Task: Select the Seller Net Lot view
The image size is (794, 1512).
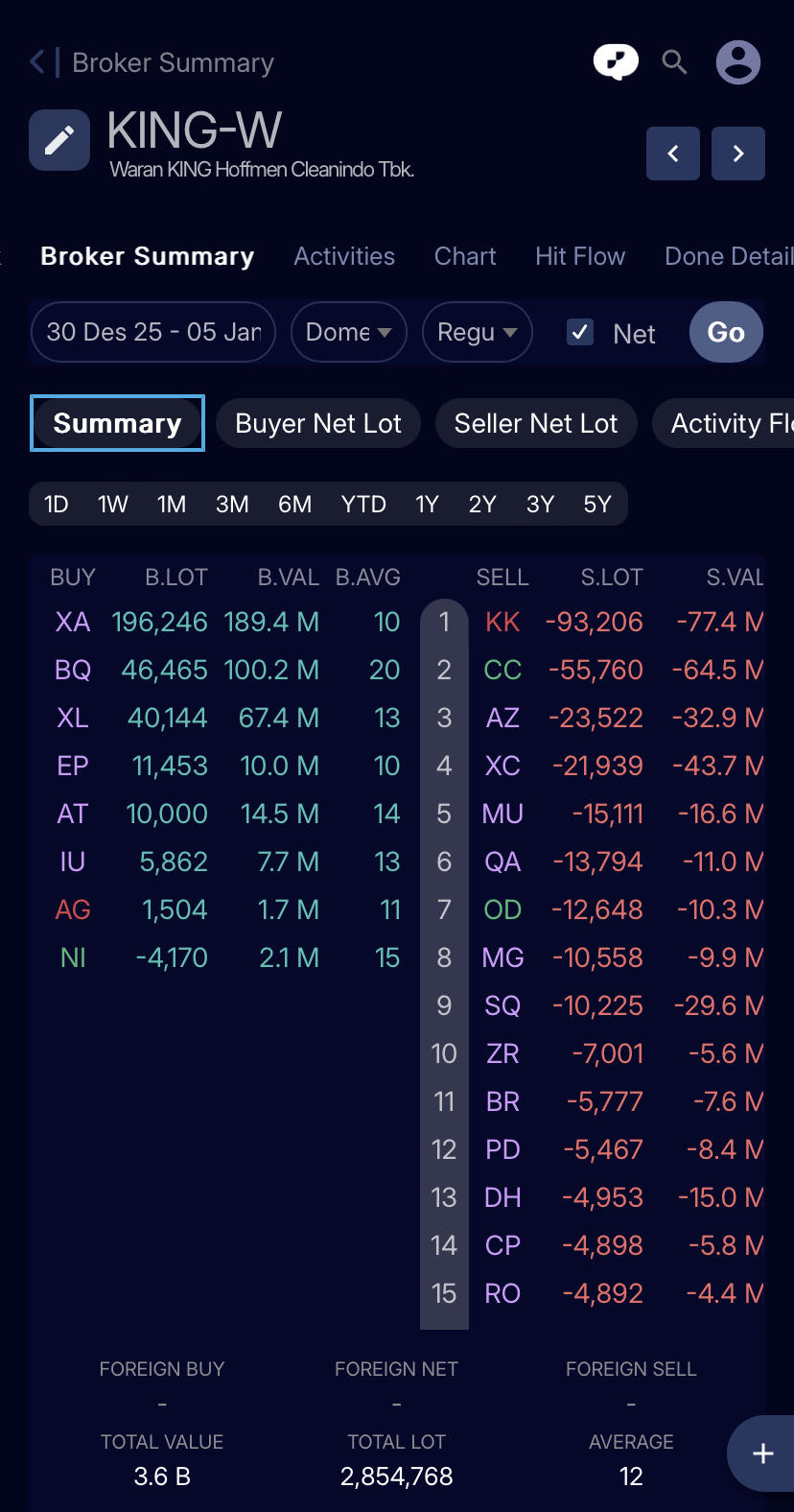Action: coord(536,423)
